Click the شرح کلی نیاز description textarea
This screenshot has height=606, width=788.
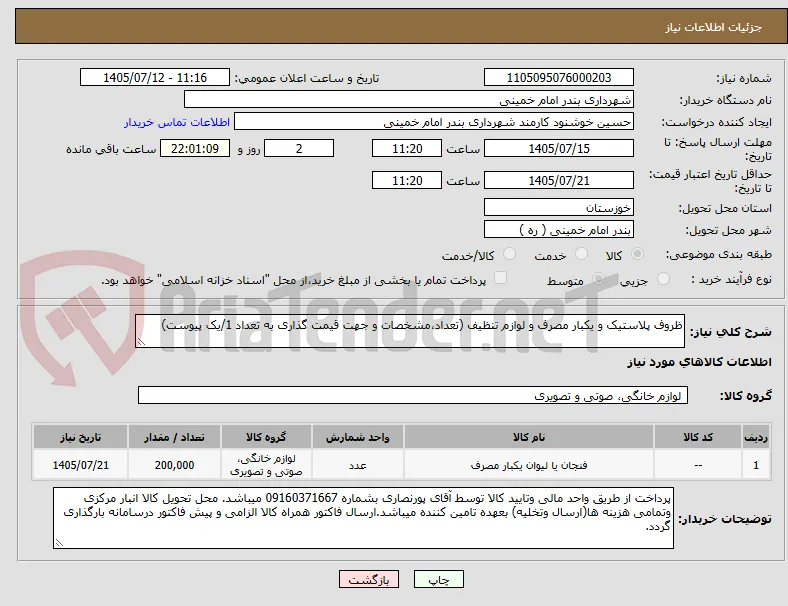(410, 331)
